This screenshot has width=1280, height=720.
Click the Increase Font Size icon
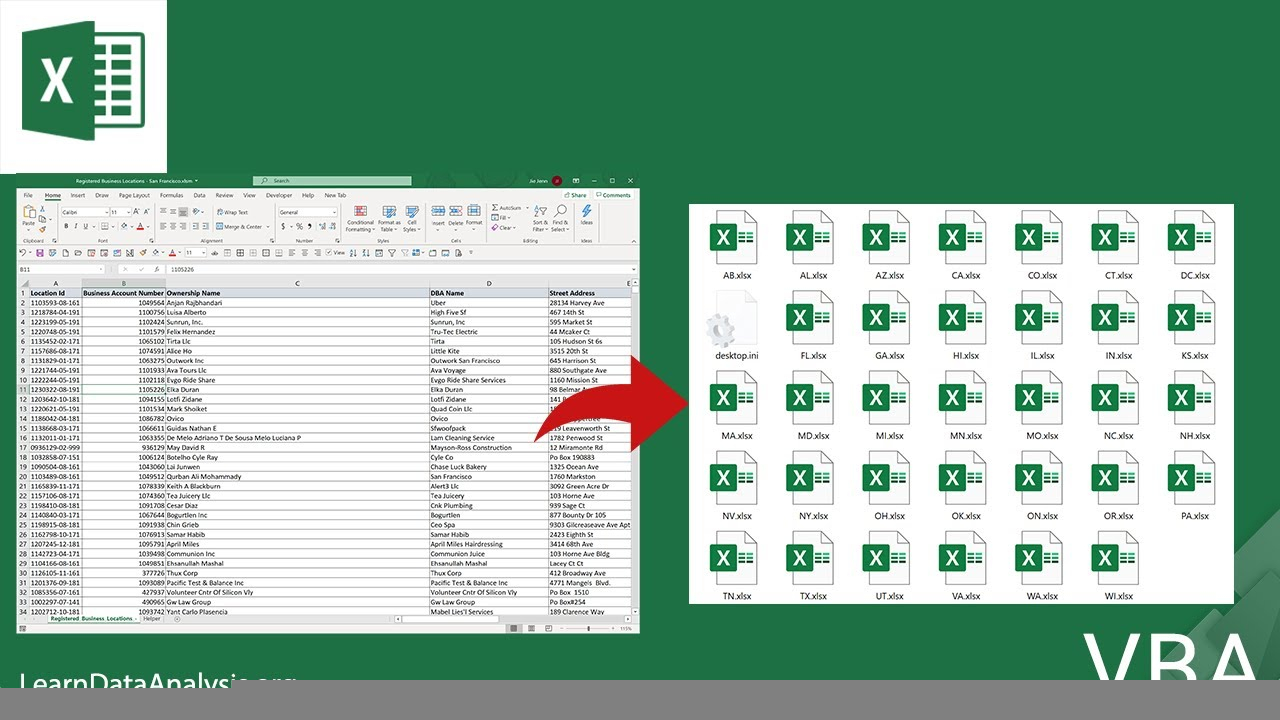[x=136, y=212]
